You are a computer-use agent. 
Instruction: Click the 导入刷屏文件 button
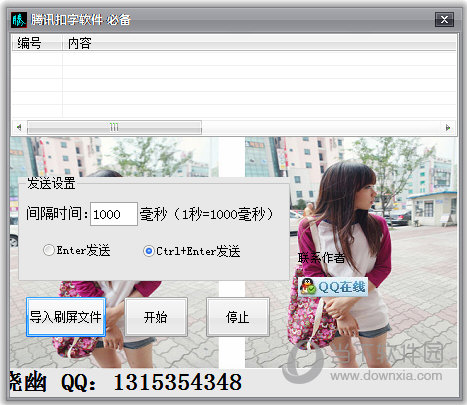click(x=66, y=317)
